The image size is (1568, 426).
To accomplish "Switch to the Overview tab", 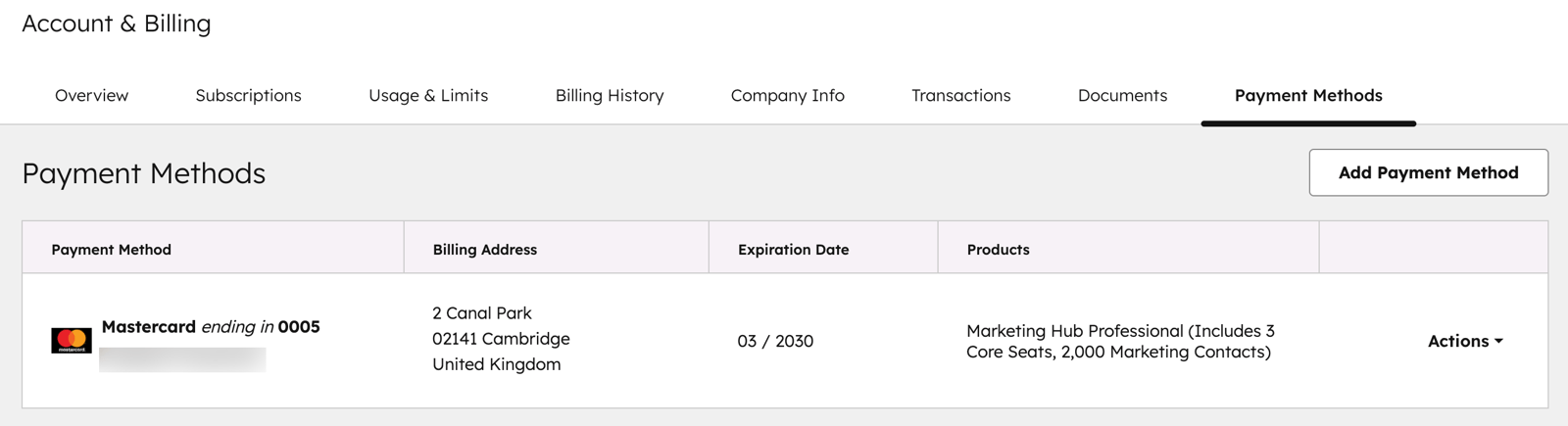I will [x=91, y=95].
